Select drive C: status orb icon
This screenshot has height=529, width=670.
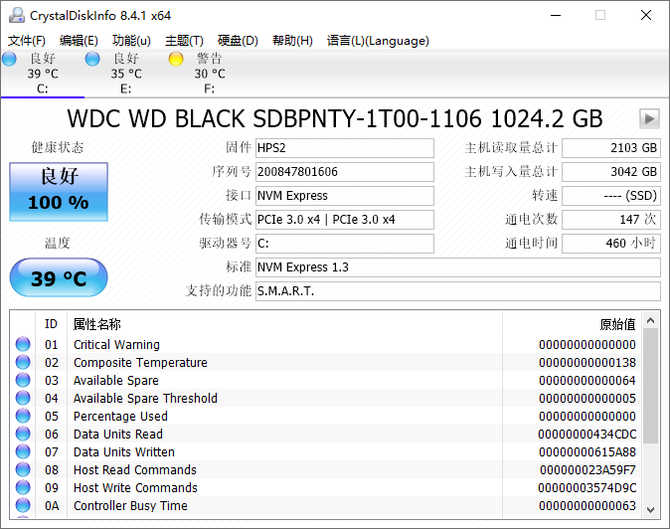pyautogui.click(x=9, y=60)
